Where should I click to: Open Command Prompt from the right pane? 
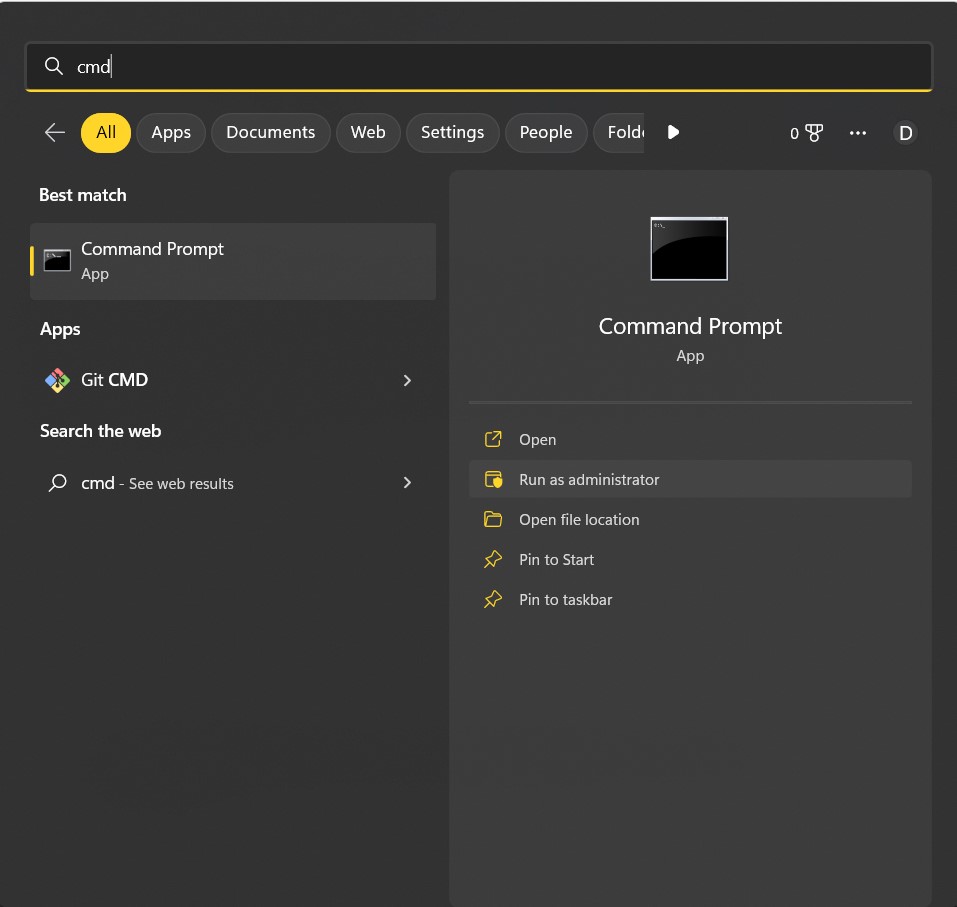tap(537, 440)
